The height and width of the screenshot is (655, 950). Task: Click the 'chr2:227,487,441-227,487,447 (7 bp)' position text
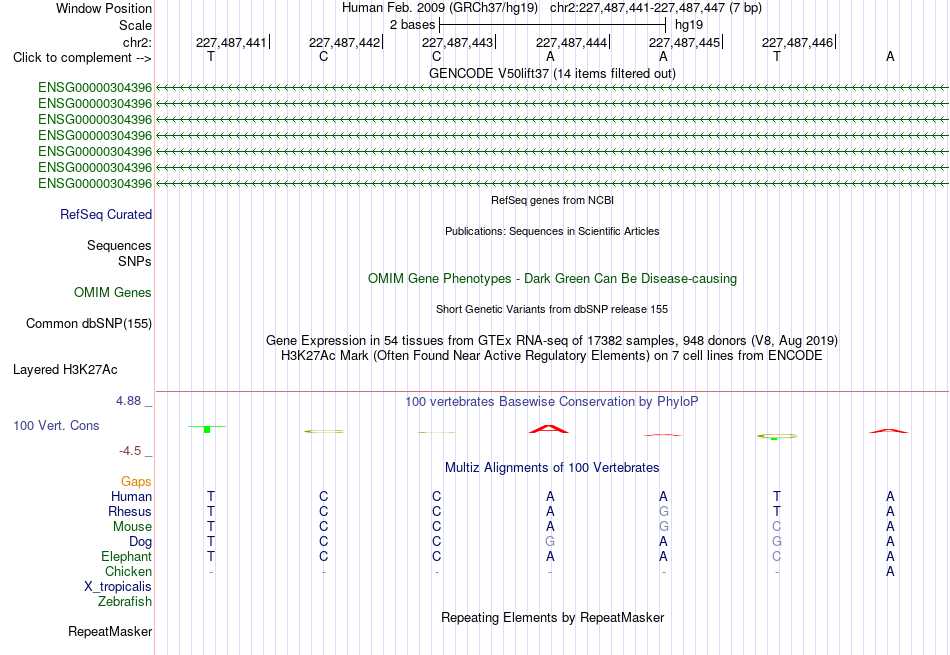coord(656,8)
